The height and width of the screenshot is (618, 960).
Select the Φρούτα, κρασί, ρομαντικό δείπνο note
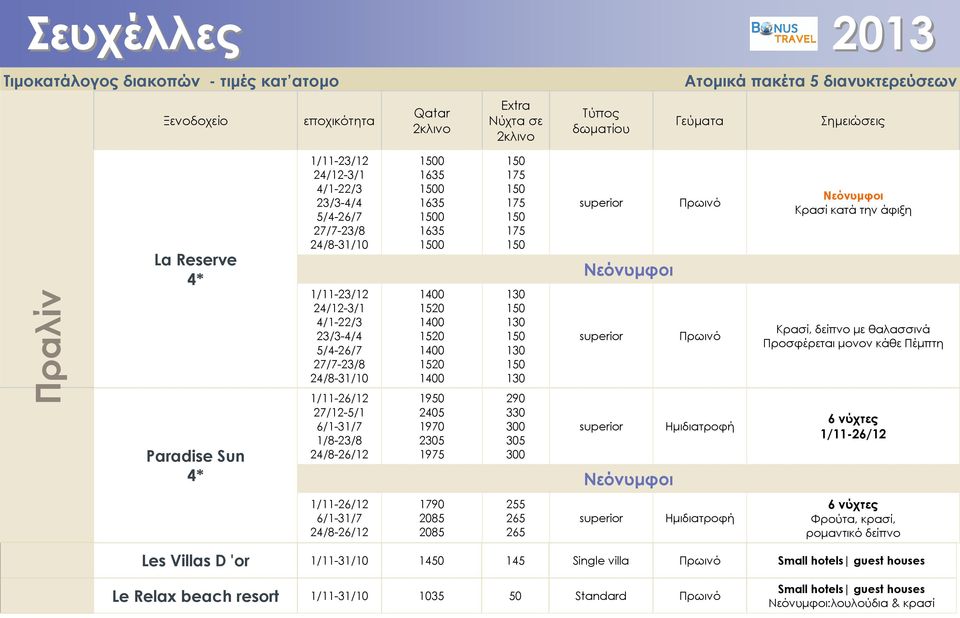[853, 526]
